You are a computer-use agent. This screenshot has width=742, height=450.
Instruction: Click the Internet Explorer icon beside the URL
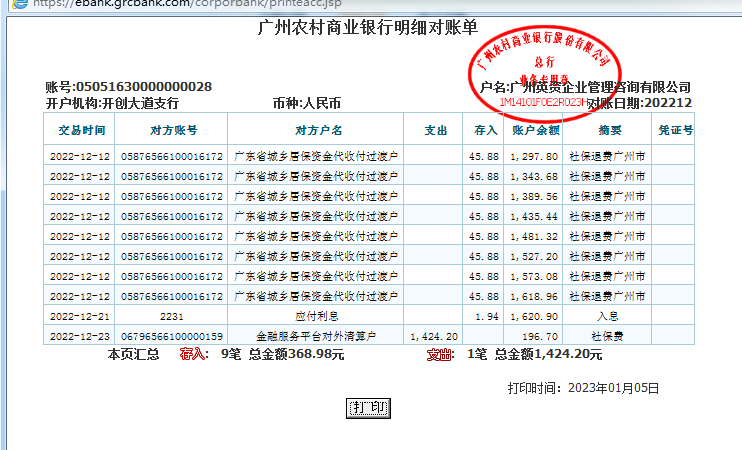[9, 4]
